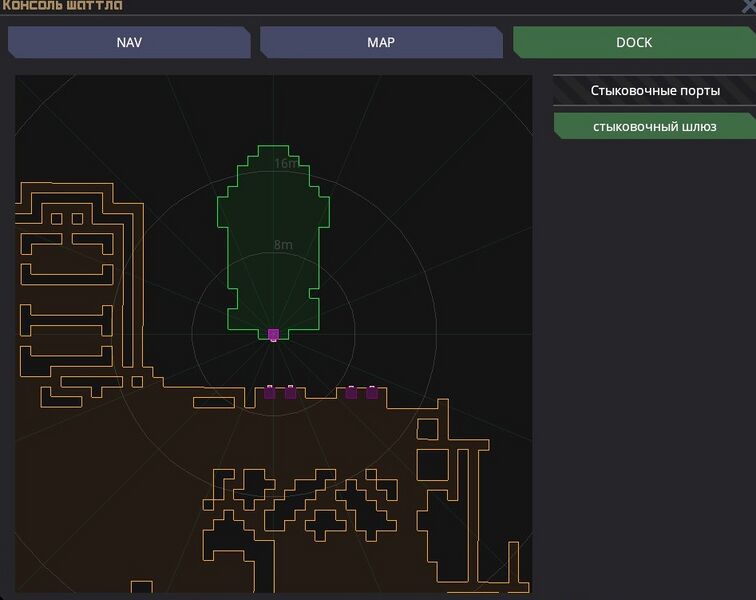Select the third station docking port from left
The image size is (756, 600).
[351, 392]
